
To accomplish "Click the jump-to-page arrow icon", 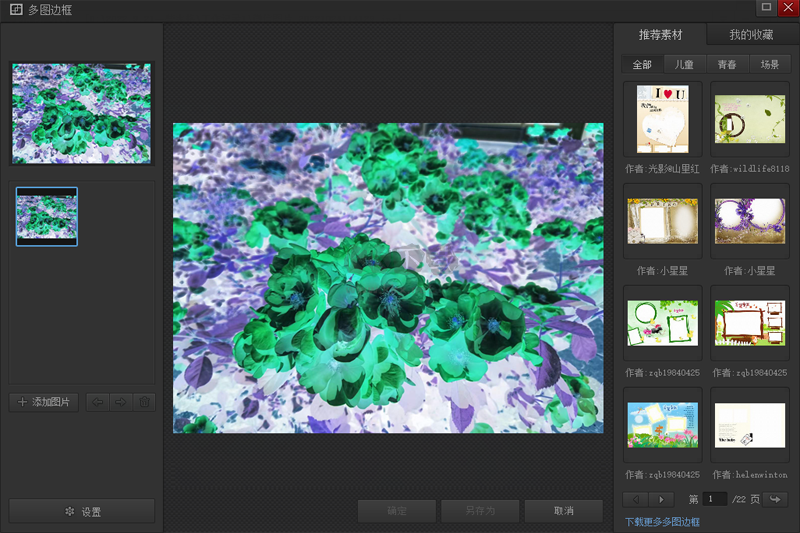I will (x=775, y=499).
